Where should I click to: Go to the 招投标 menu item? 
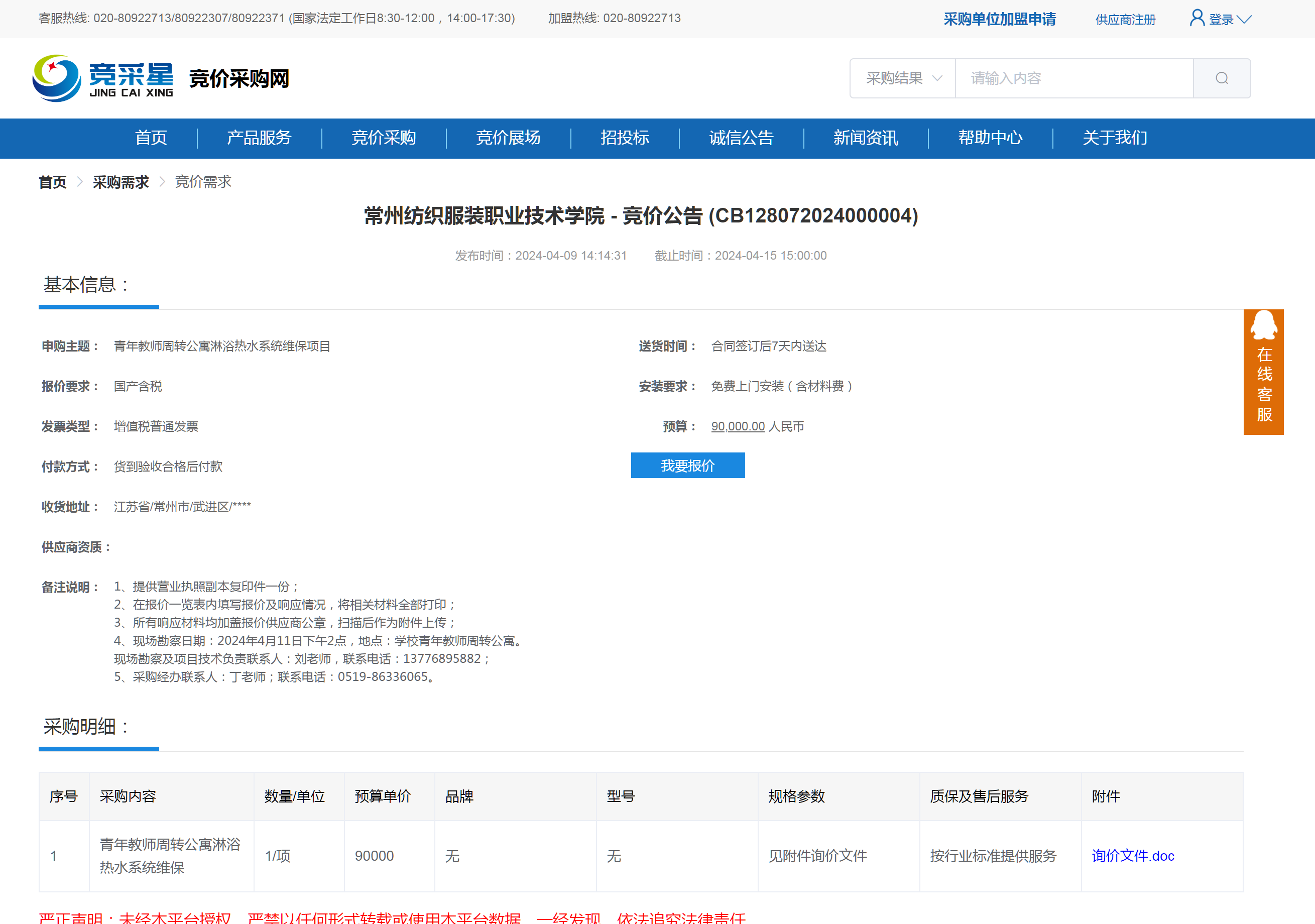(x=624, y=138)
